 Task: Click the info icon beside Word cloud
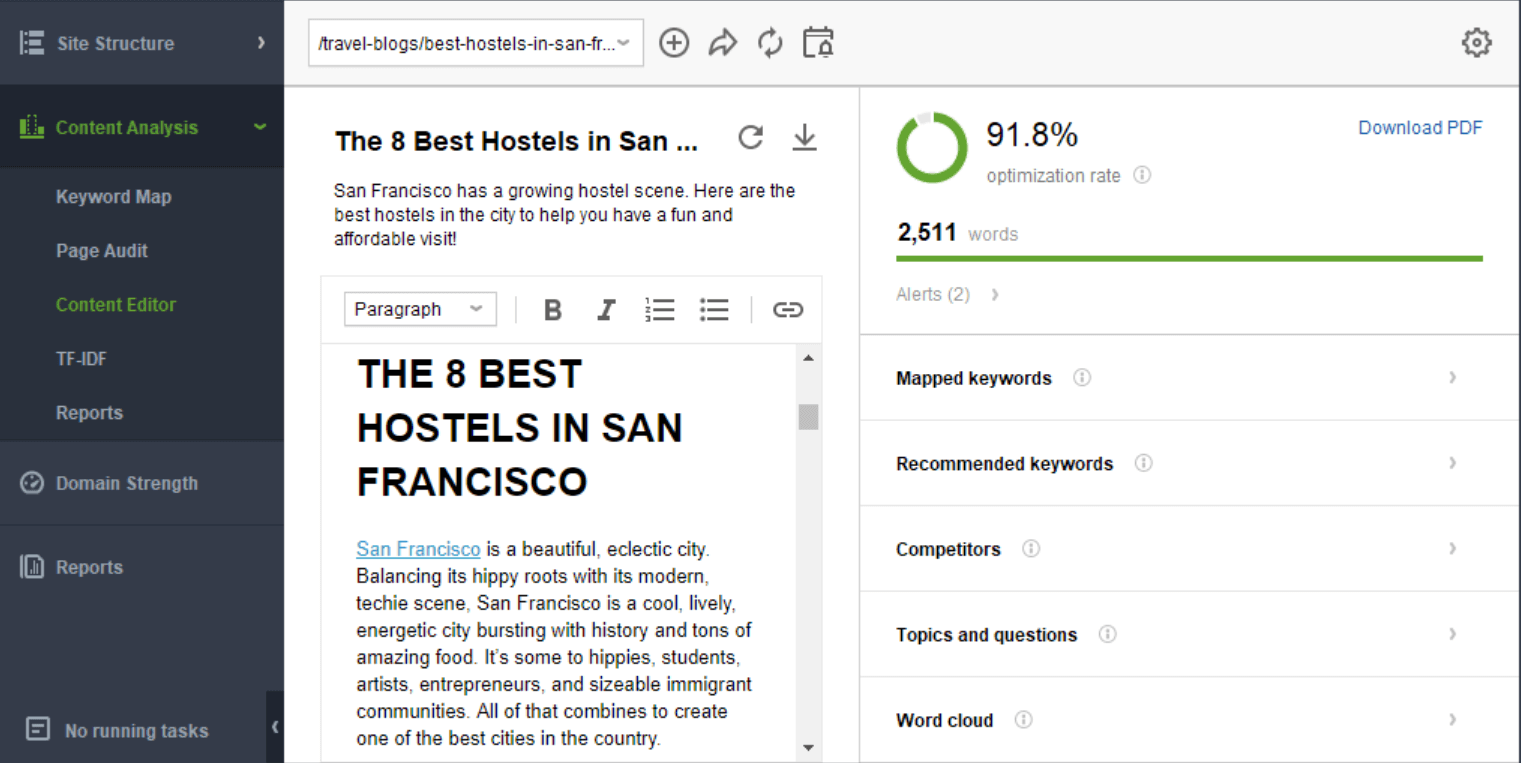point(1023,720)
